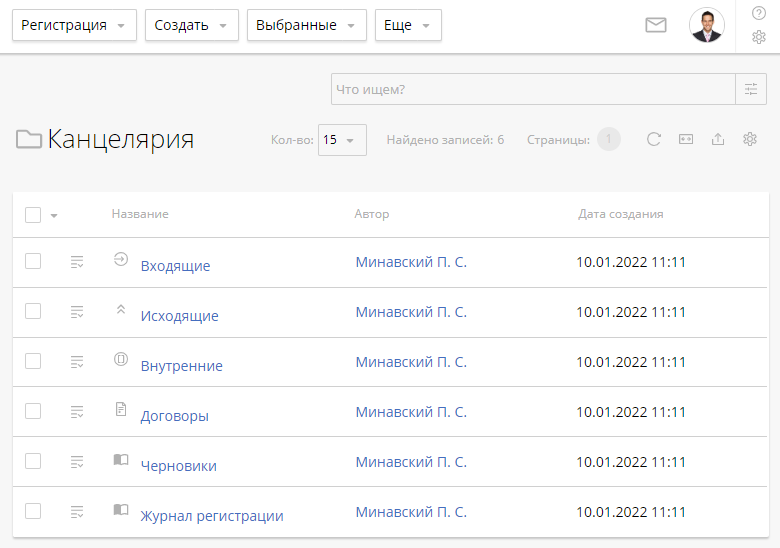
Task: Open author Минавский П. С. in Входящие row
Action: [411, 262]
